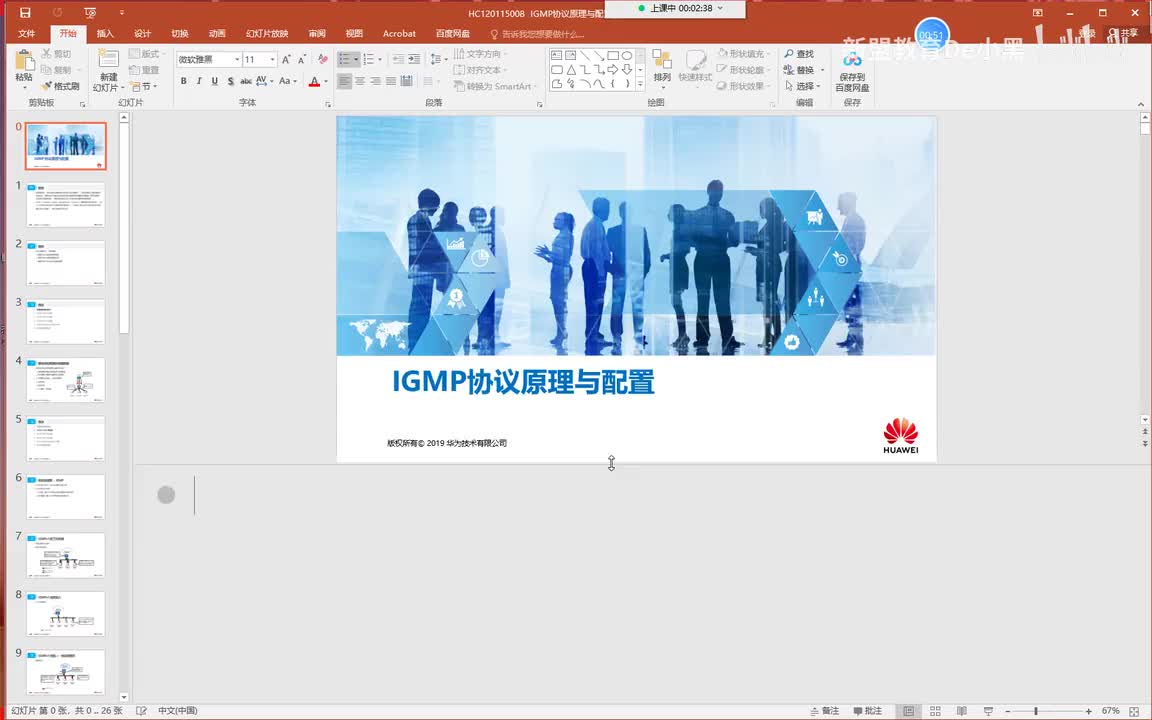Decrease list indent level

click(x=399, y=60)
